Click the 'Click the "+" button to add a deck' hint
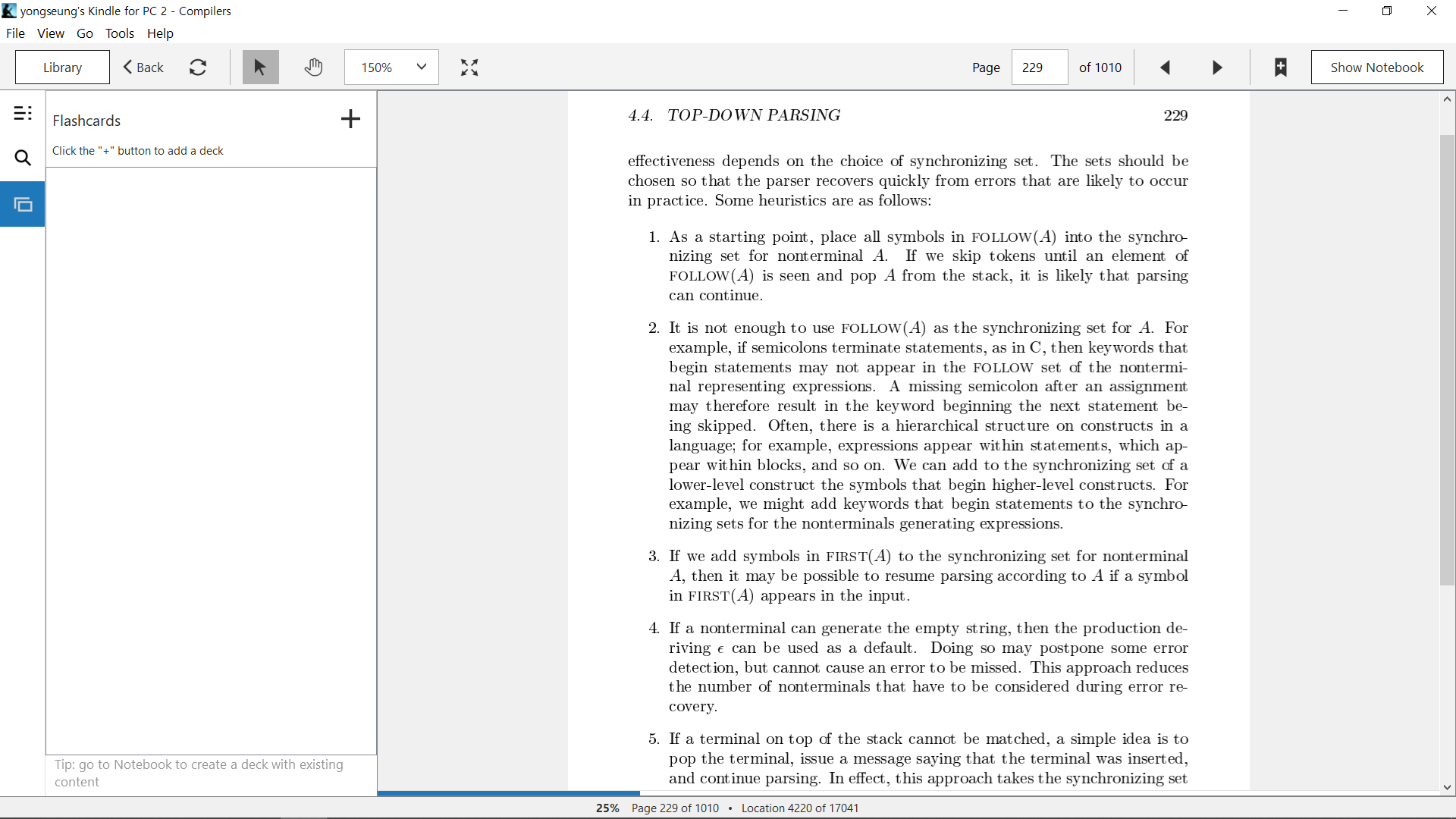 coord(138,151)
